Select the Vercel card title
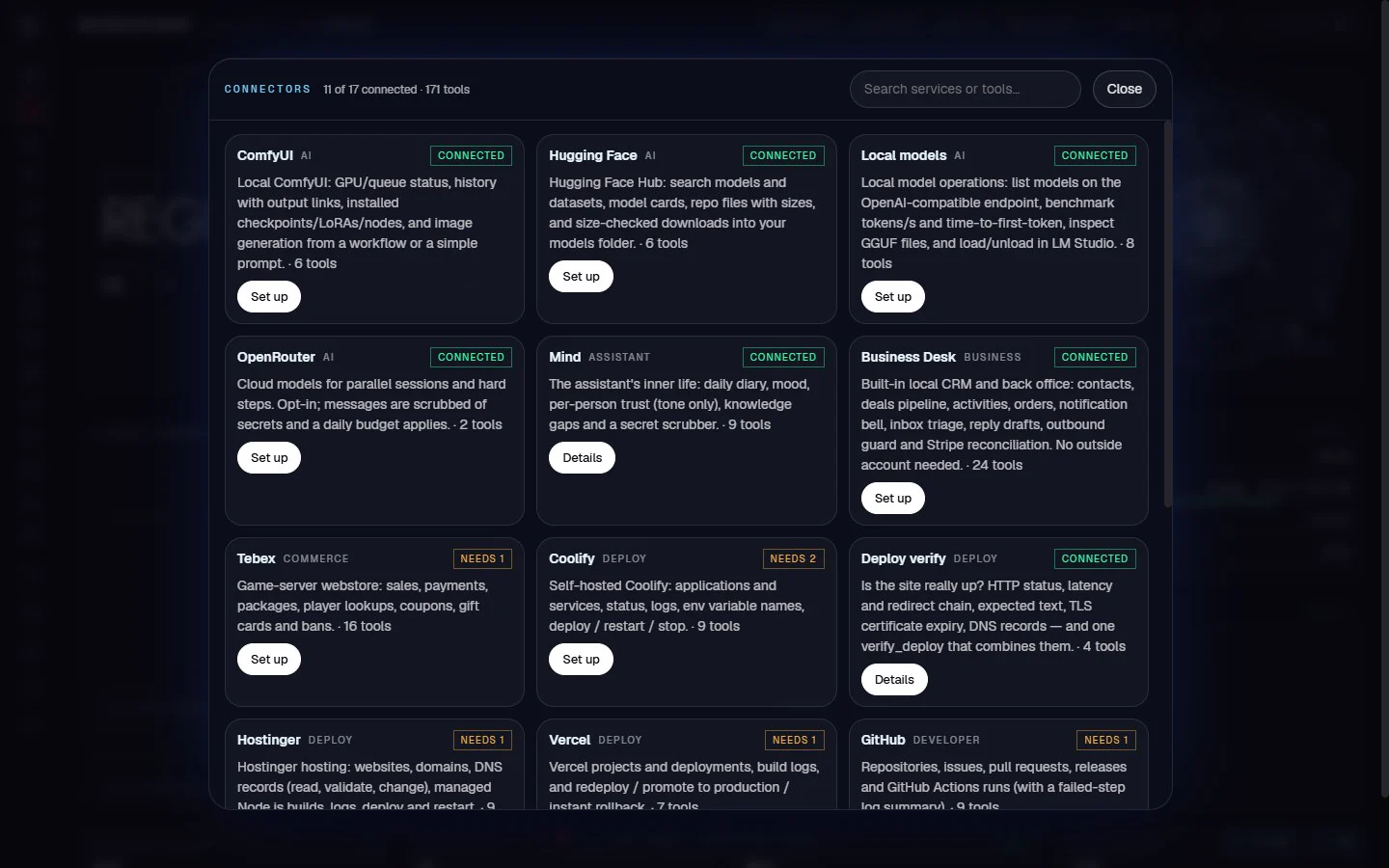 point(570,740)
